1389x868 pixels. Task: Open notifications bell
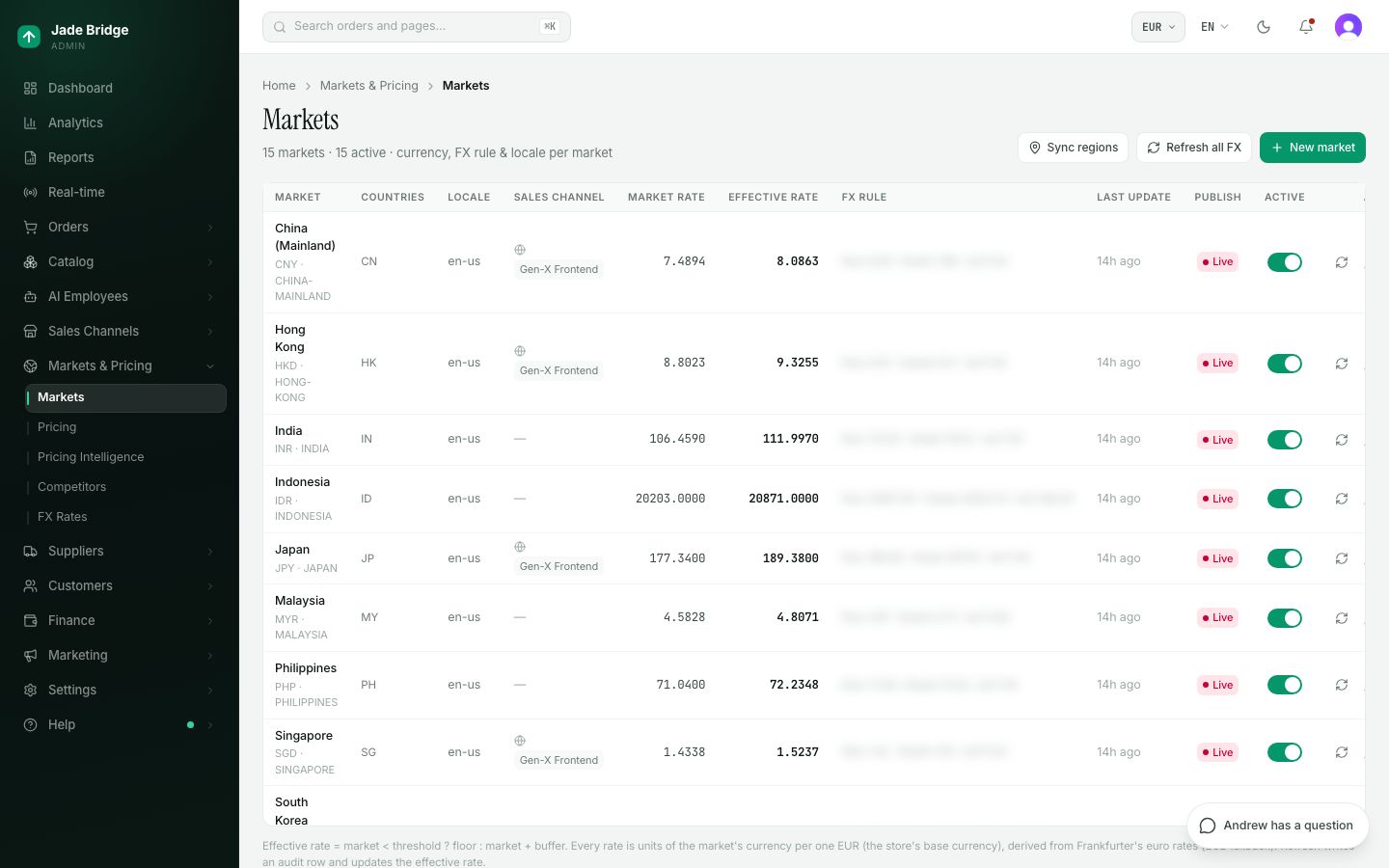pos(1306,27)
